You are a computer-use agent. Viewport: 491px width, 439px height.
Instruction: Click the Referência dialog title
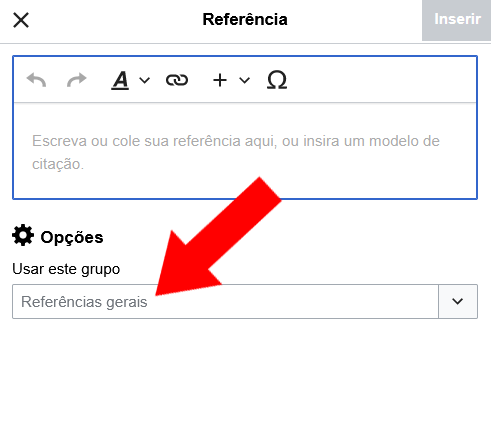tap(245, 20)
